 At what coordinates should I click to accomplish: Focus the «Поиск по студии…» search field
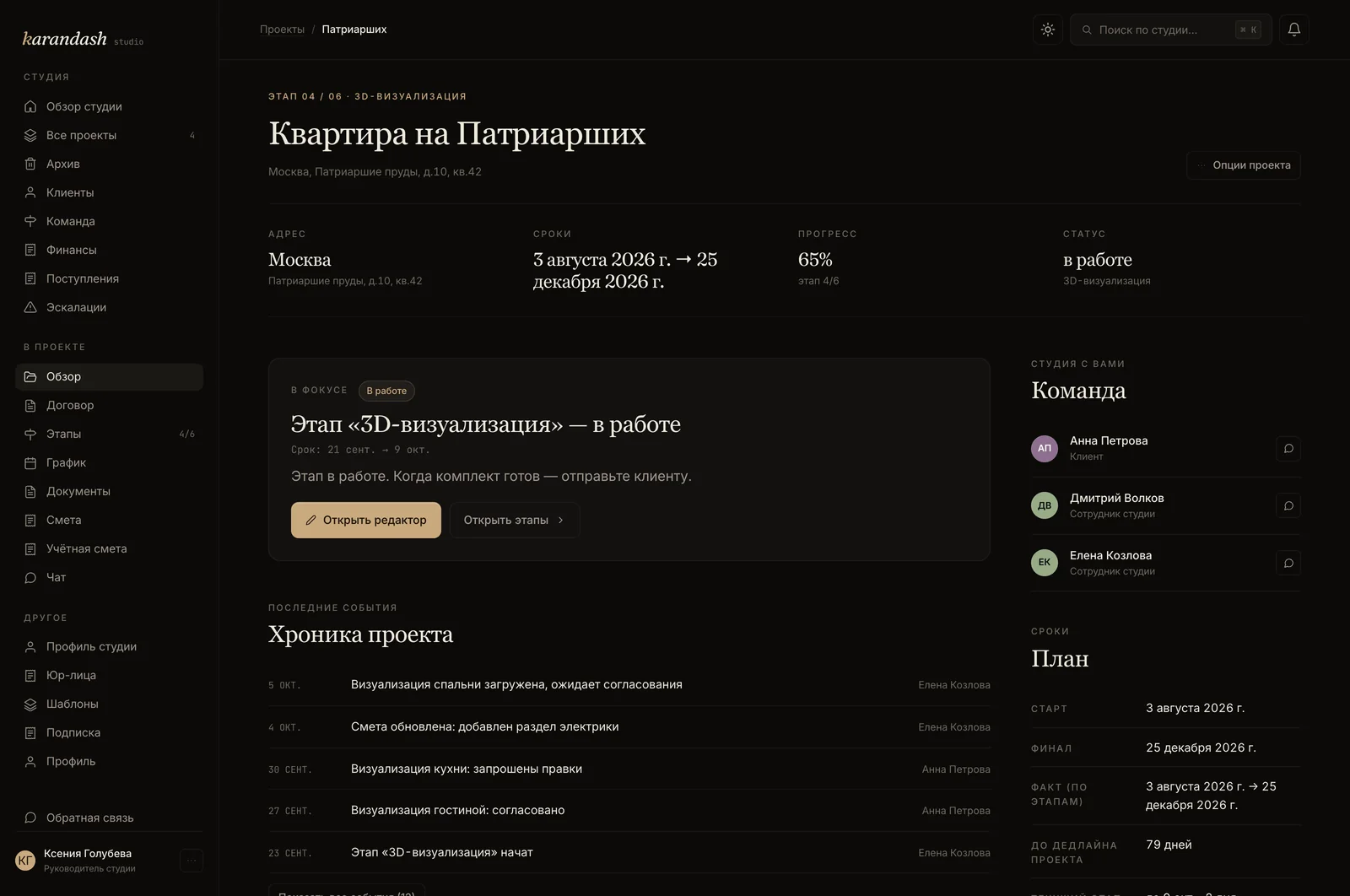coord(1171,30)
